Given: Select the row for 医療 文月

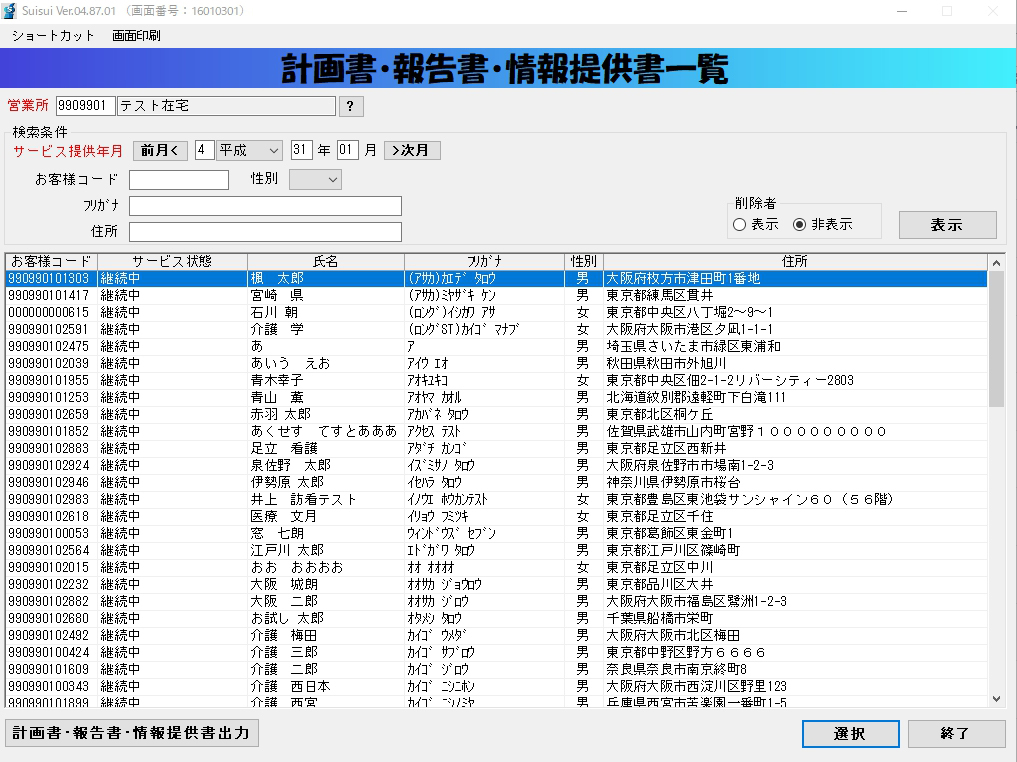Looking at the screenshot, I should click(496, 516).
